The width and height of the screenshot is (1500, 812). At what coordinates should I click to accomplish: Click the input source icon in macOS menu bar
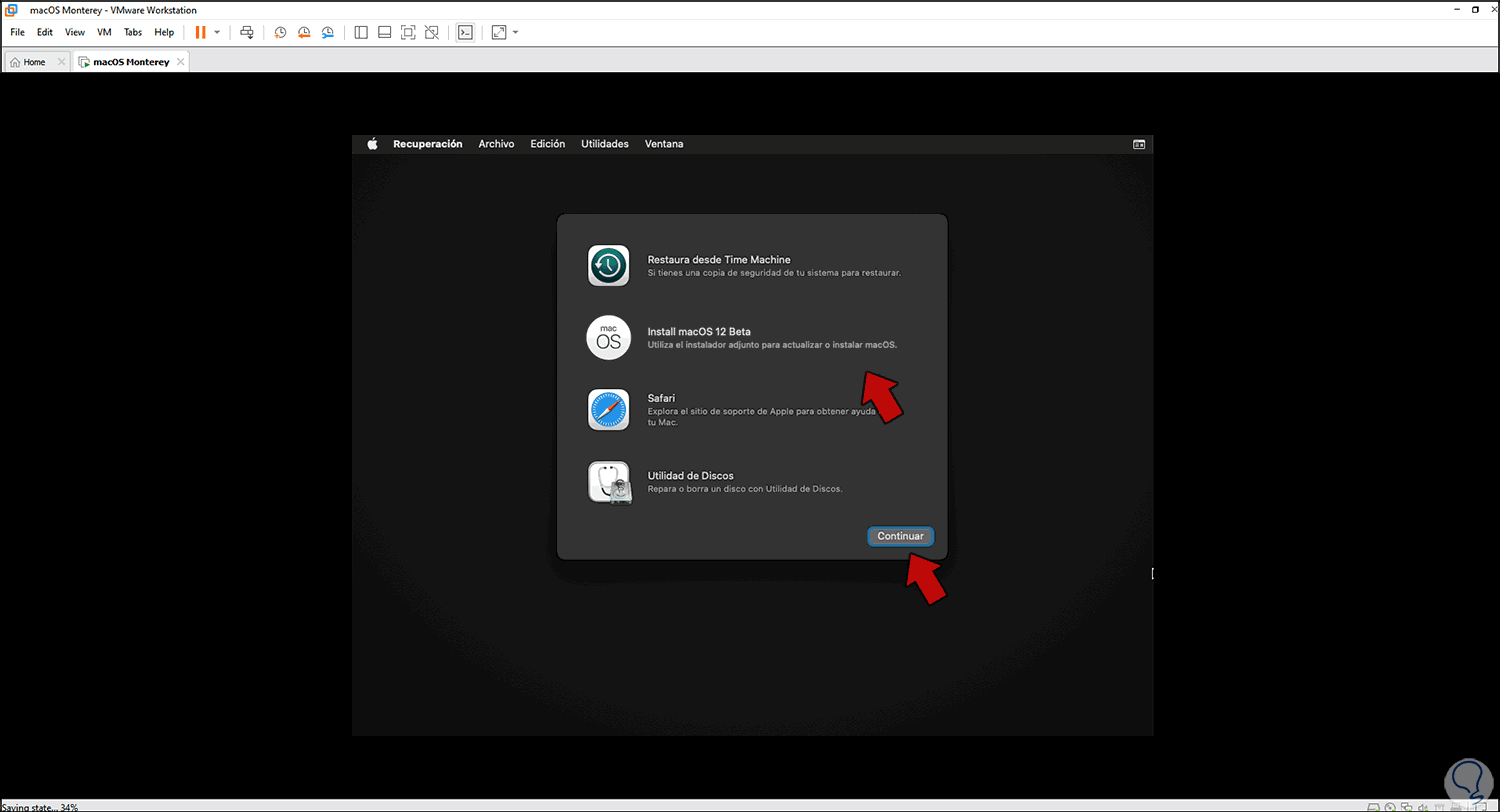click(x=1139, y=144)
